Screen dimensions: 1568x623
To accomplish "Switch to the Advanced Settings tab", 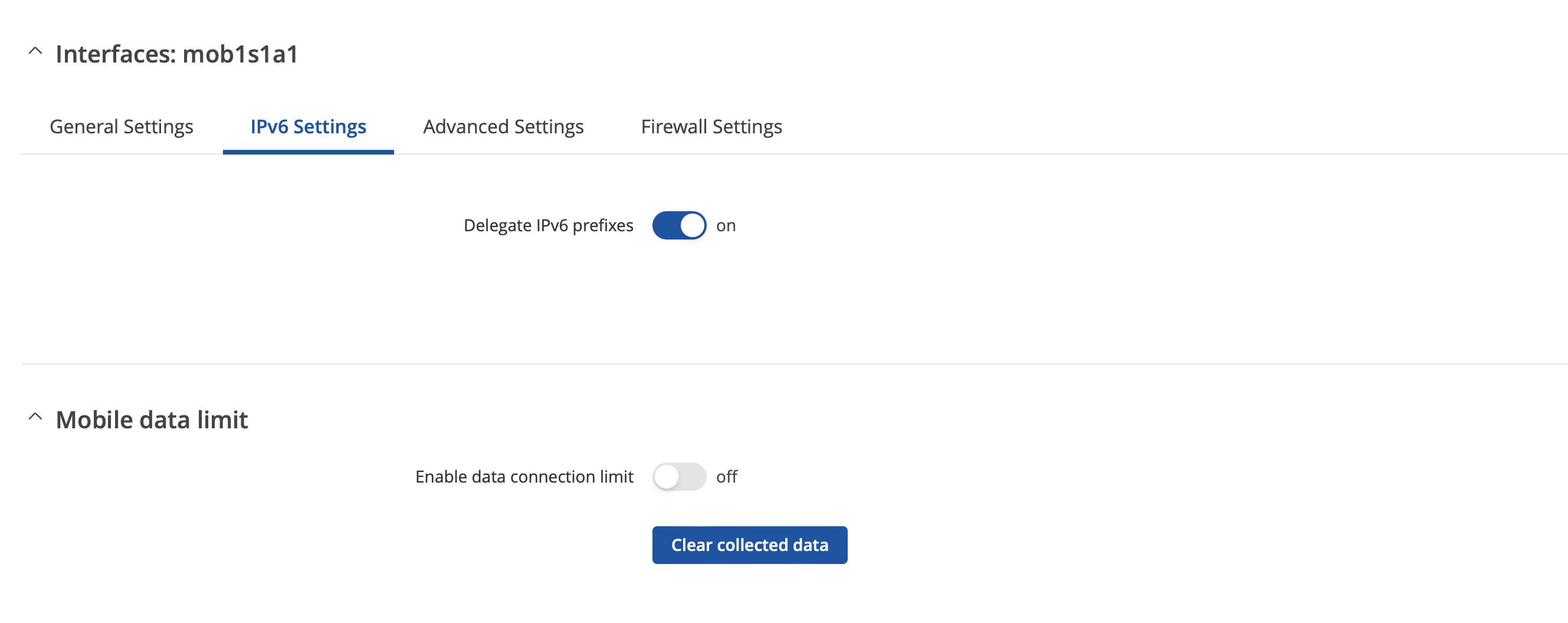I will [503, 127].
